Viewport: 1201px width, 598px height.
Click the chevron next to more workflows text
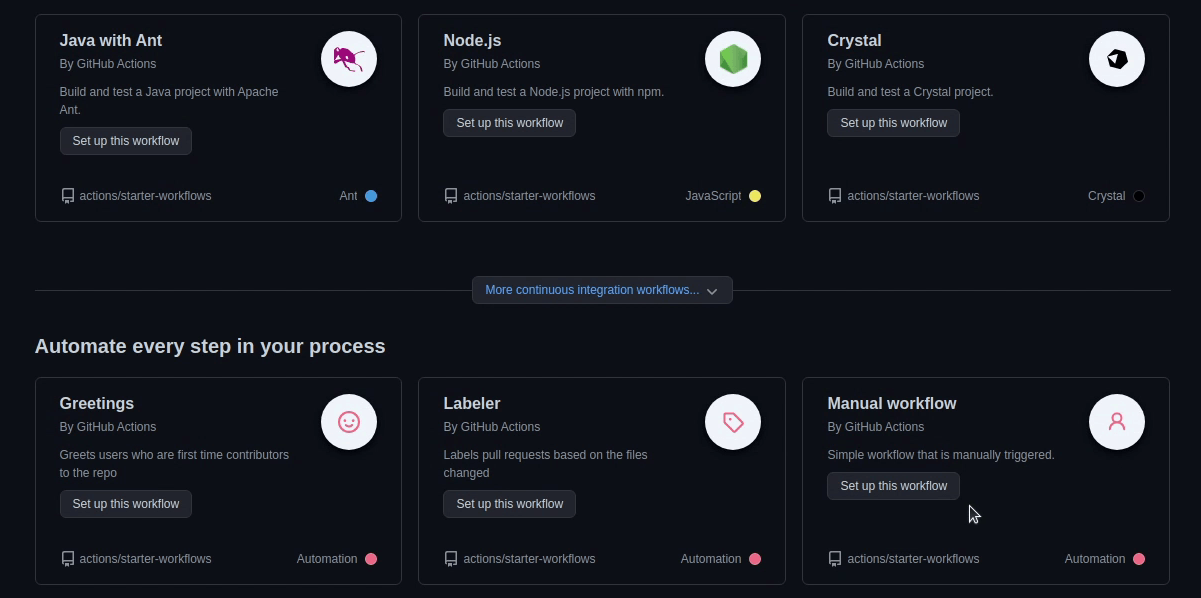pyautogui.click(x=712, y=291)
